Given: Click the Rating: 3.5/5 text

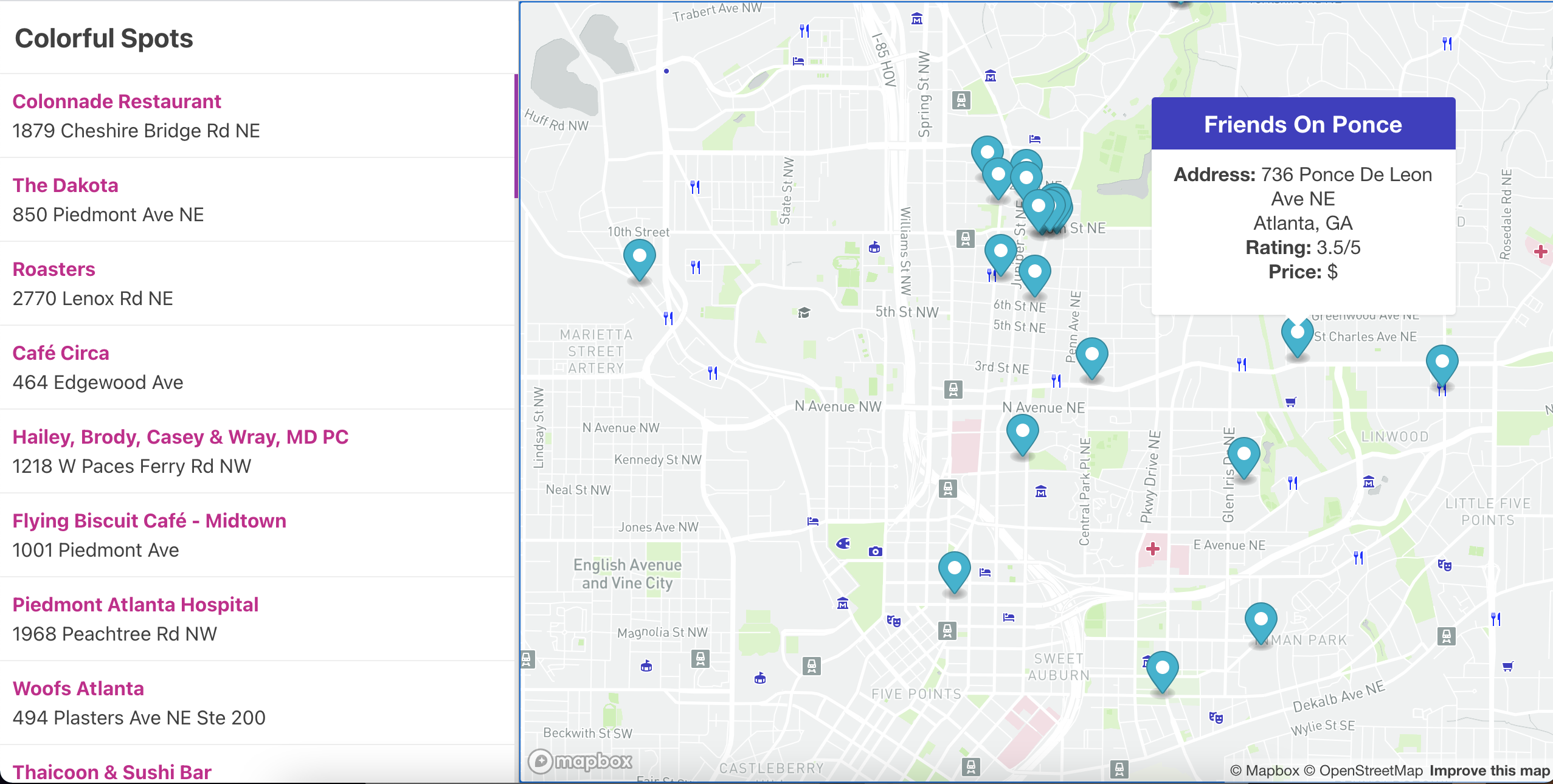Looking at the screenshot, I should tap(1303, 247).
